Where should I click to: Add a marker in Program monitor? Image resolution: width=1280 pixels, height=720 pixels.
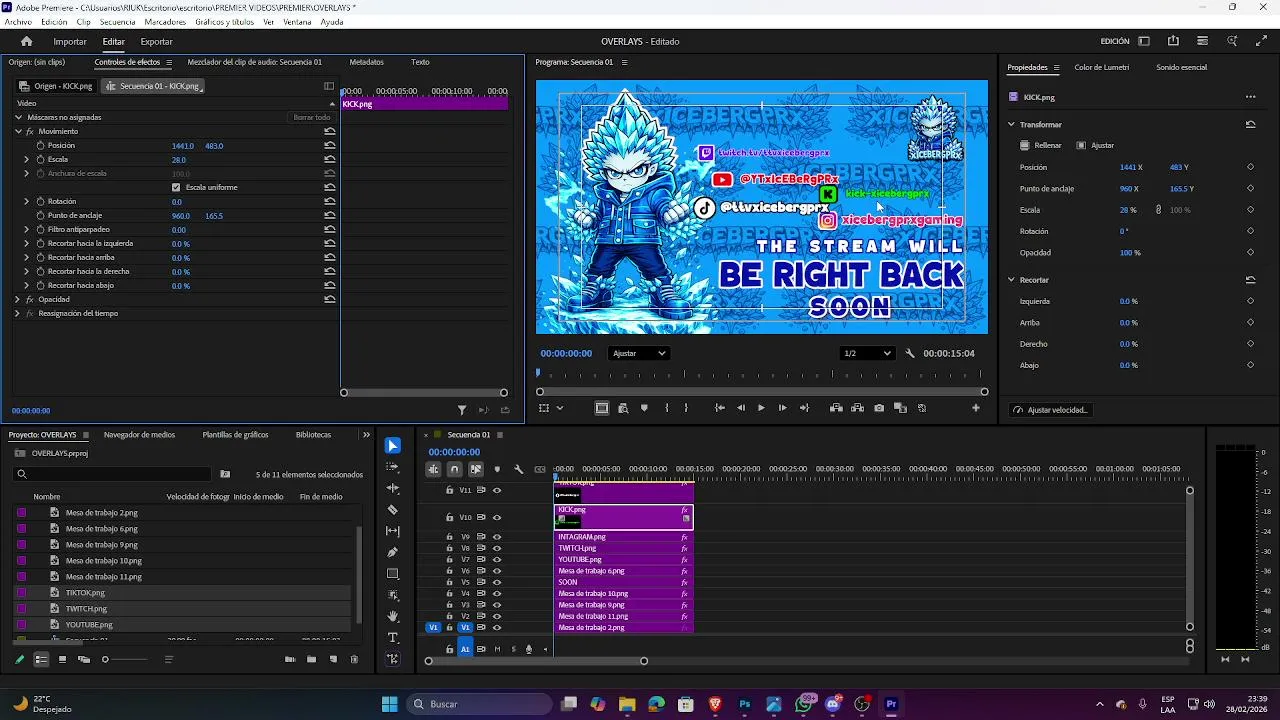pyautogui.click(x=644, y=408)
